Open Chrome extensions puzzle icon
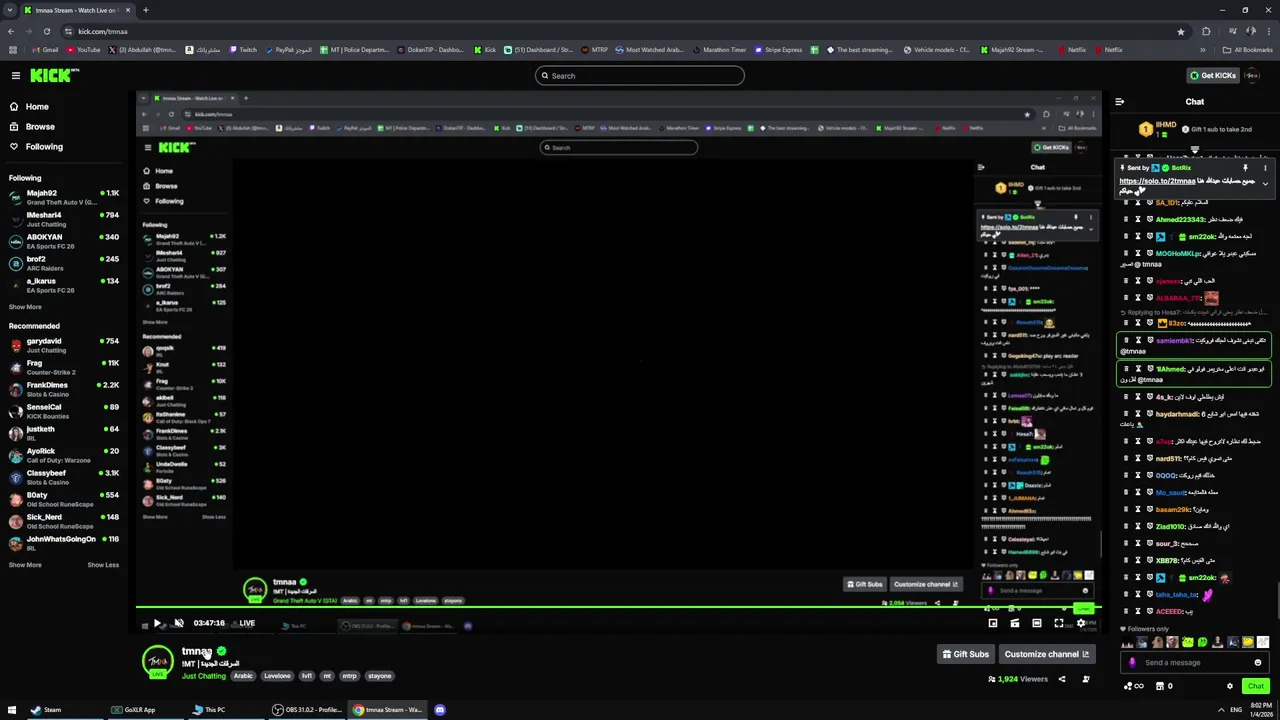Image resolution: width=1280 pixels, height=720 pixels. click(1206, 32)
